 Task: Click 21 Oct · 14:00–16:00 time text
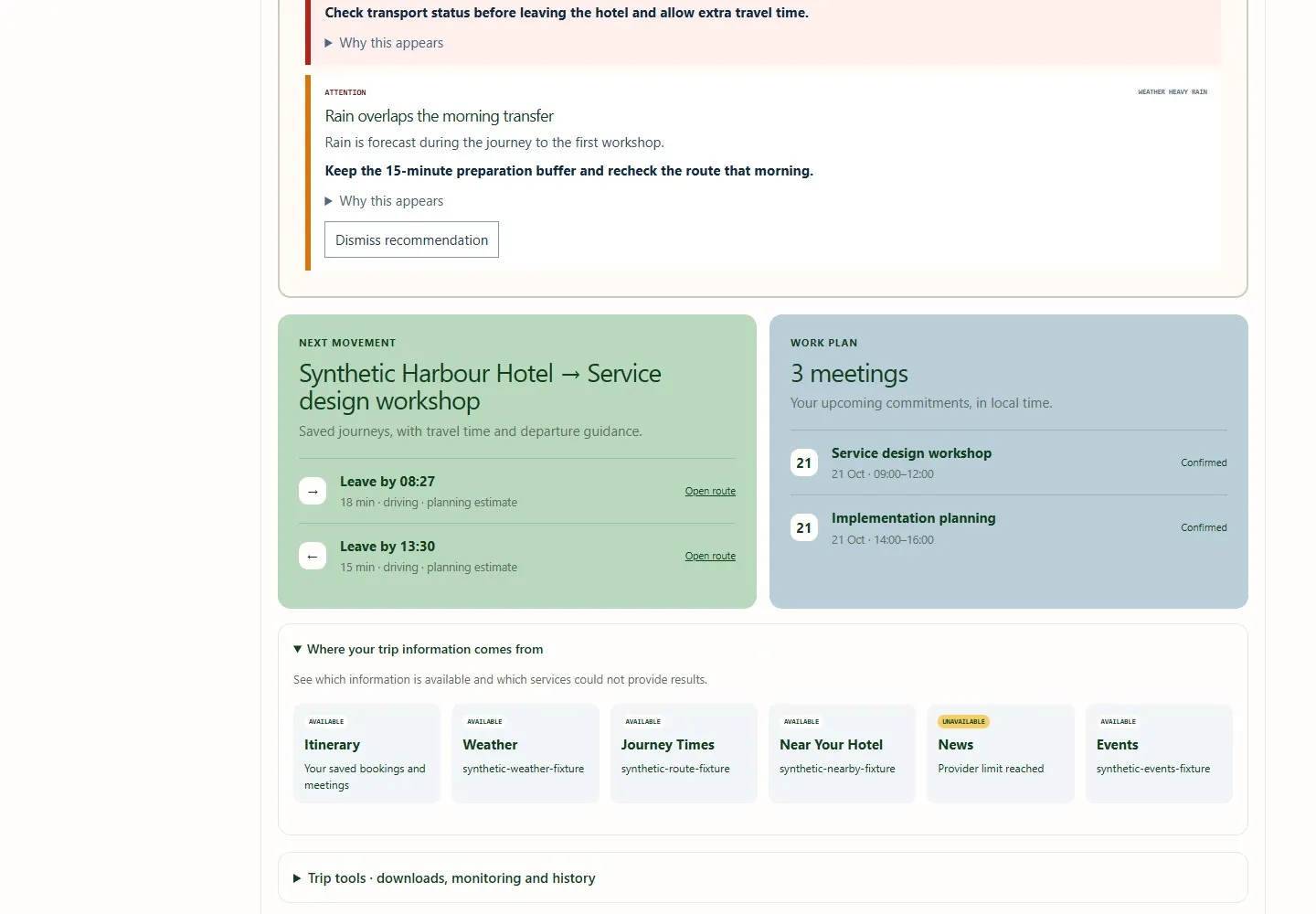(883, 540)
